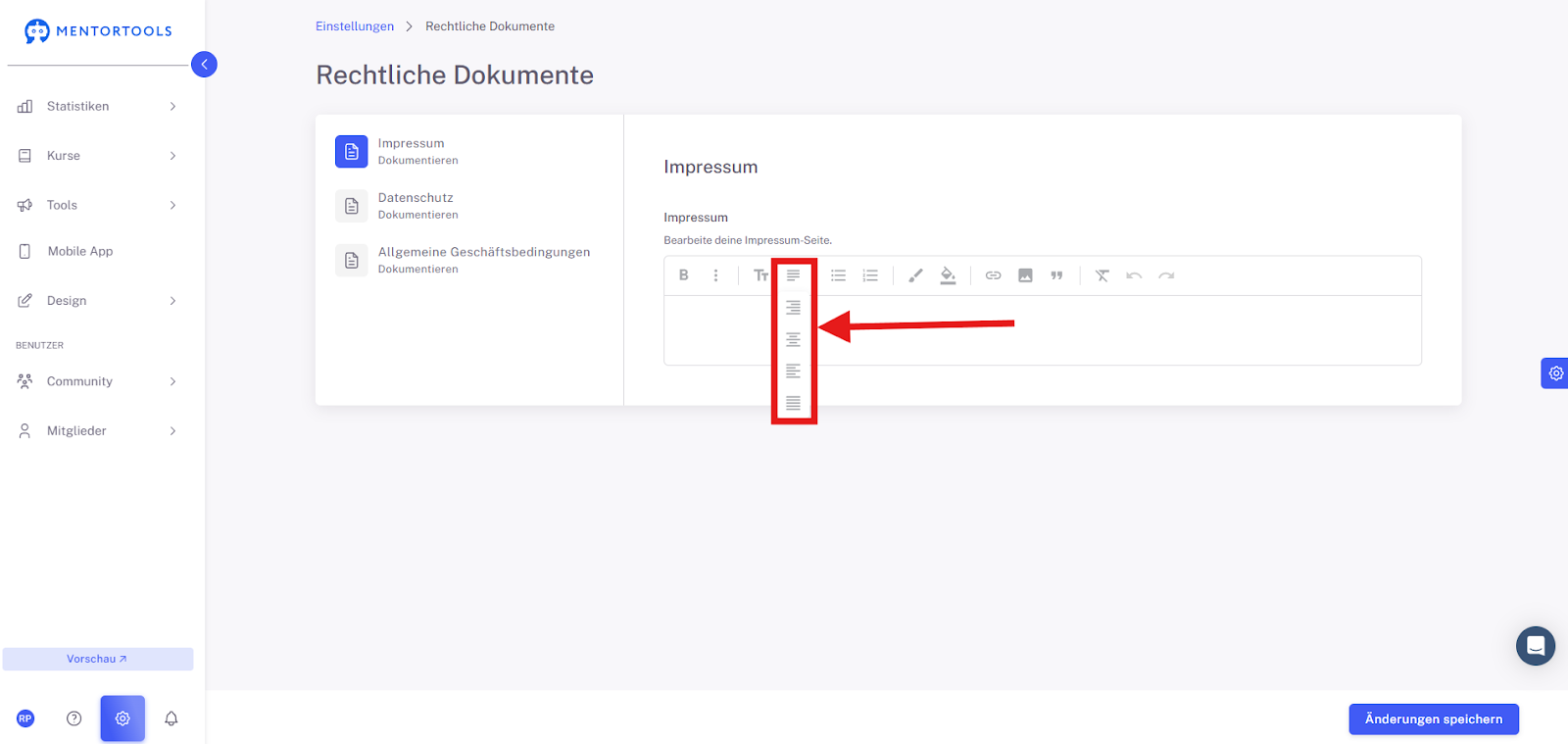Viewport: 1568px width, 744px height.
Task: Select right-align option in alignment dropdown
Action: click(793, 308)
